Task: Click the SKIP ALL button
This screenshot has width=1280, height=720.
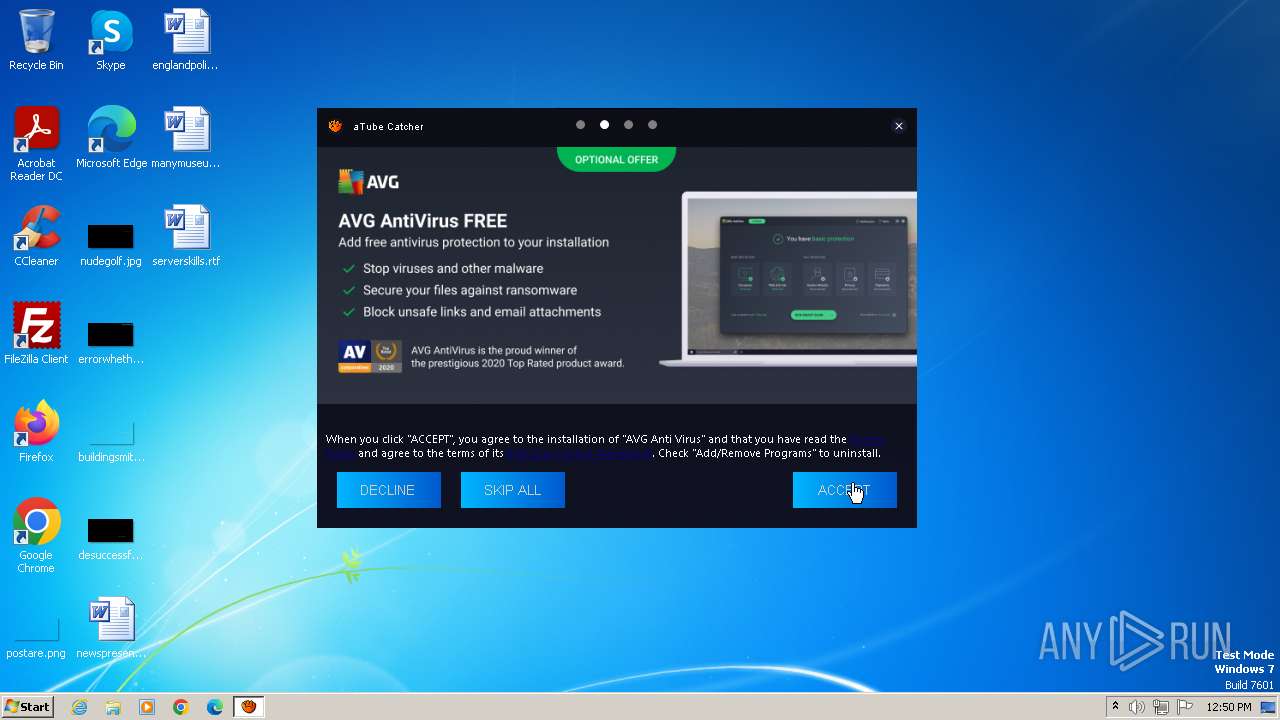Action: click(512, 490)
